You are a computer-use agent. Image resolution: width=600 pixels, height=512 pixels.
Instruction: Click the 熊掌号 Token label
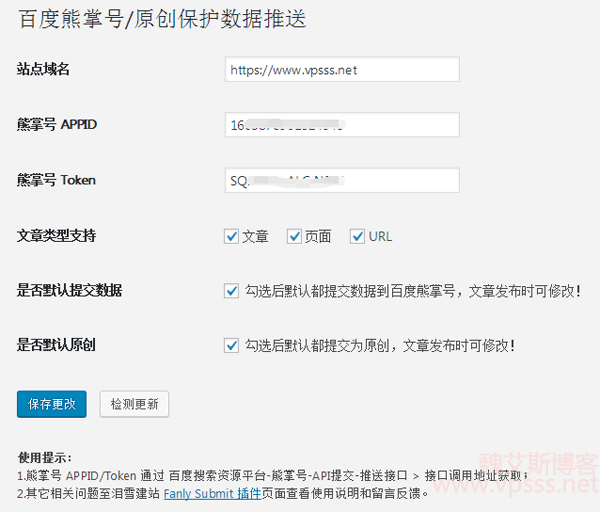[x=57, y=180]
